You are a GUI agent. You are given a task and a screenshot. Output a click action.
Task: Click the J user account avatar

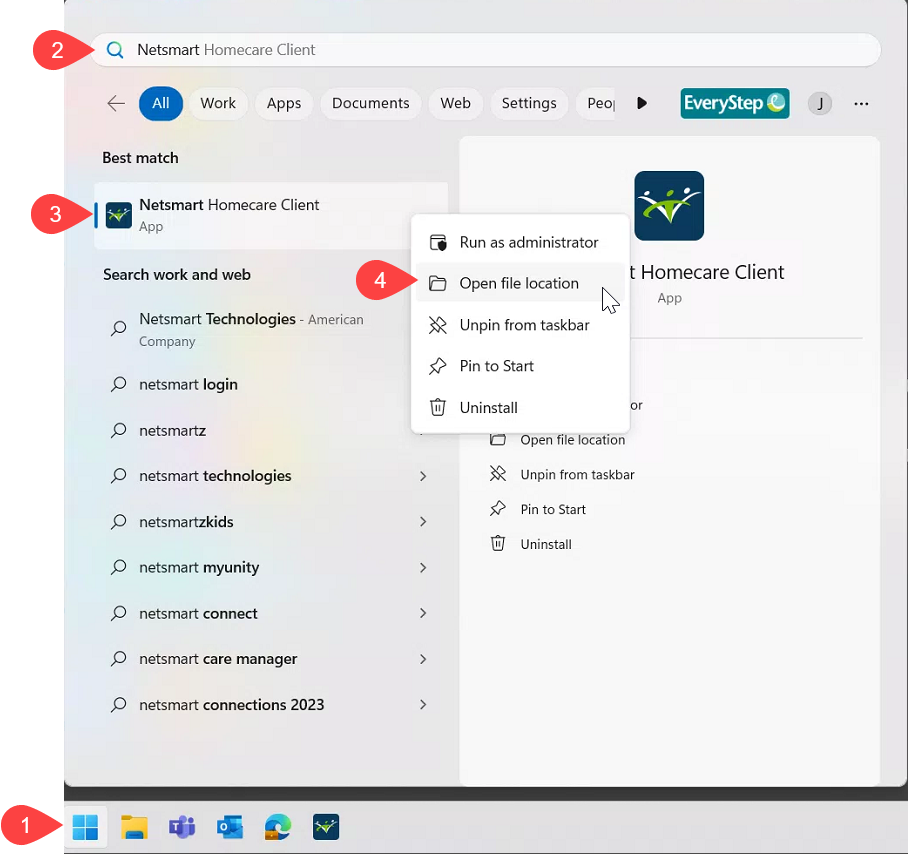pyautogui.click(x=820, y=103)
